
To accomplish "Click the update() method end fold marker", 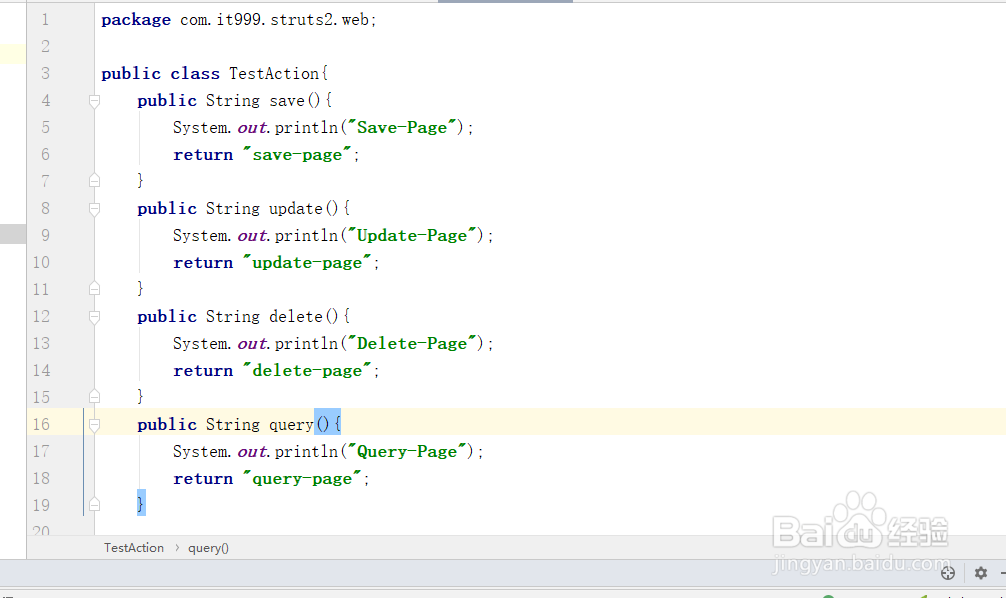I will (94, 288).
